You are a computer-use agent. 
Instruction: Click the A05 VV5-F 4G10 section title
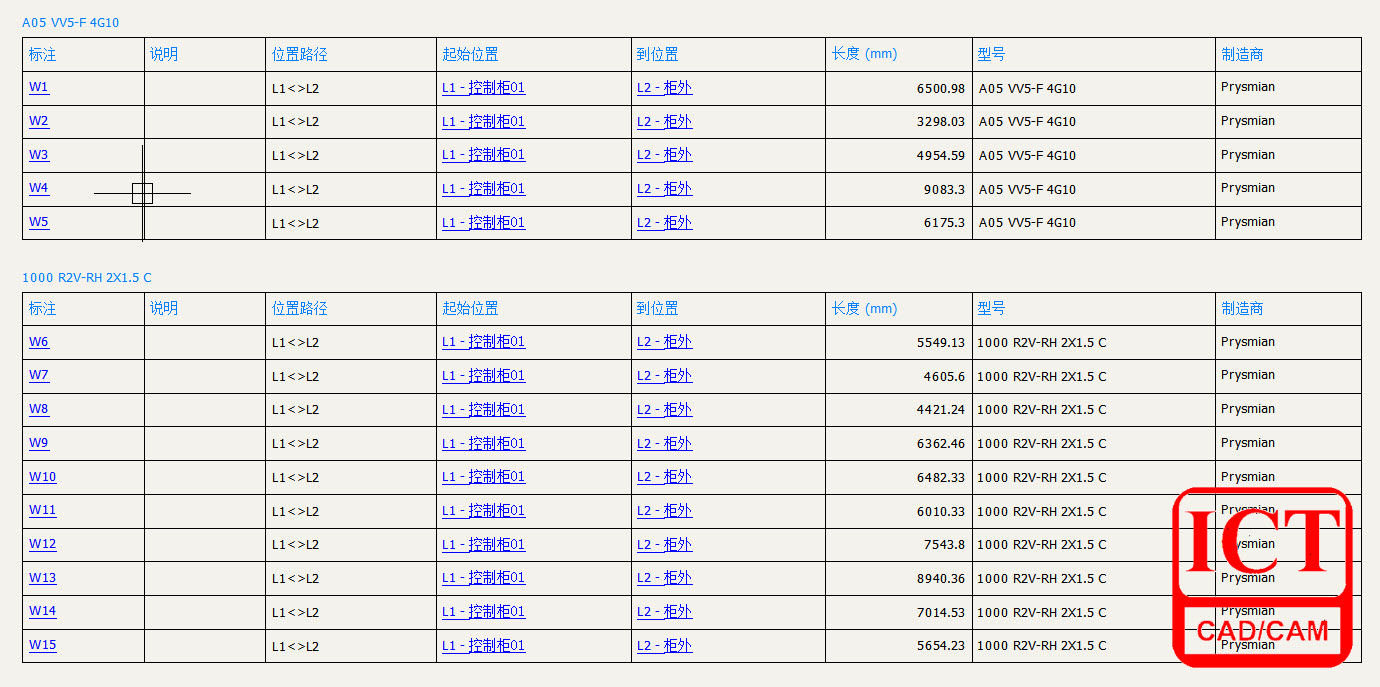point(70,23)
